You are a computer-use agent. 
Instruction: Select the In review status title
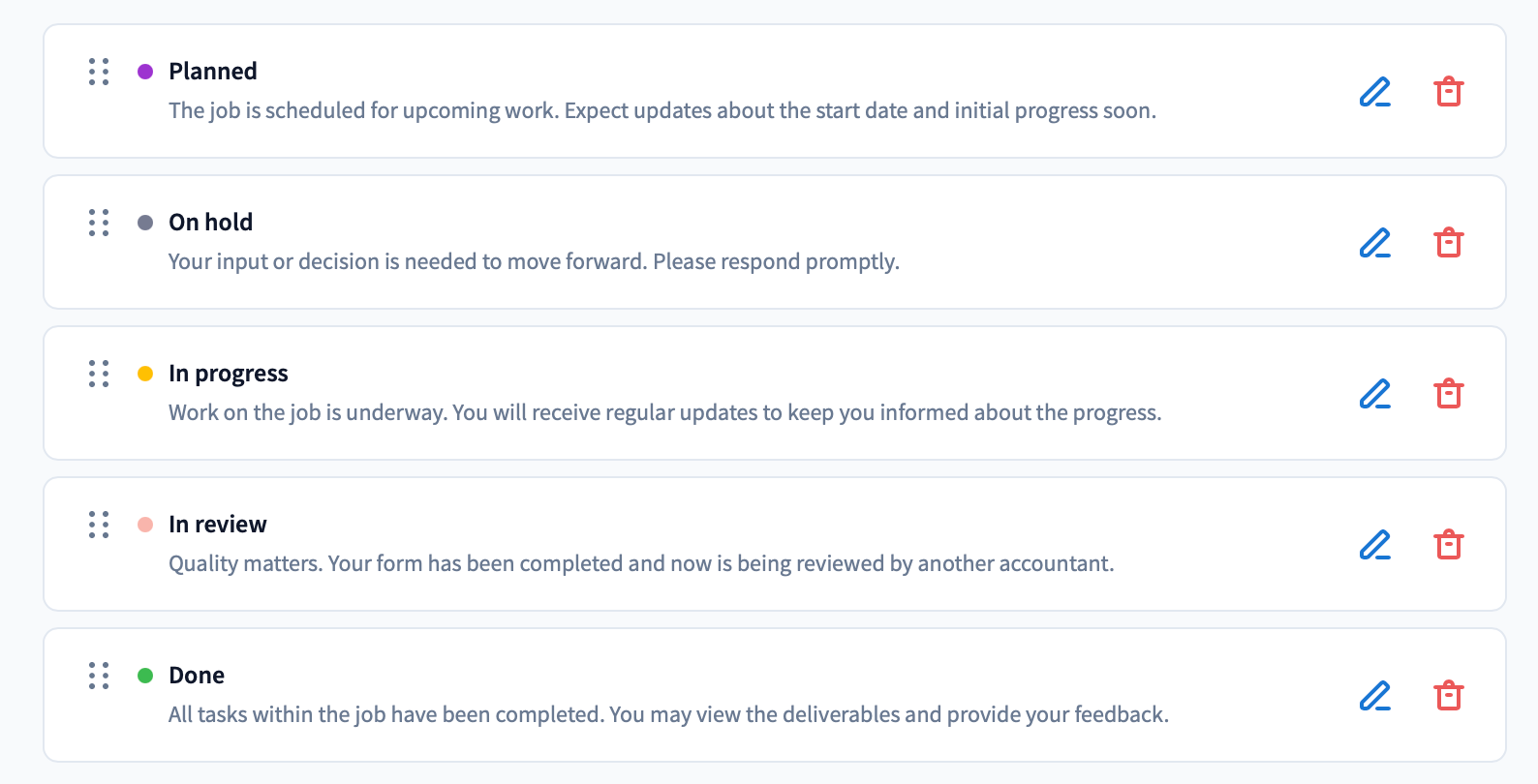(x=217, y=525)
